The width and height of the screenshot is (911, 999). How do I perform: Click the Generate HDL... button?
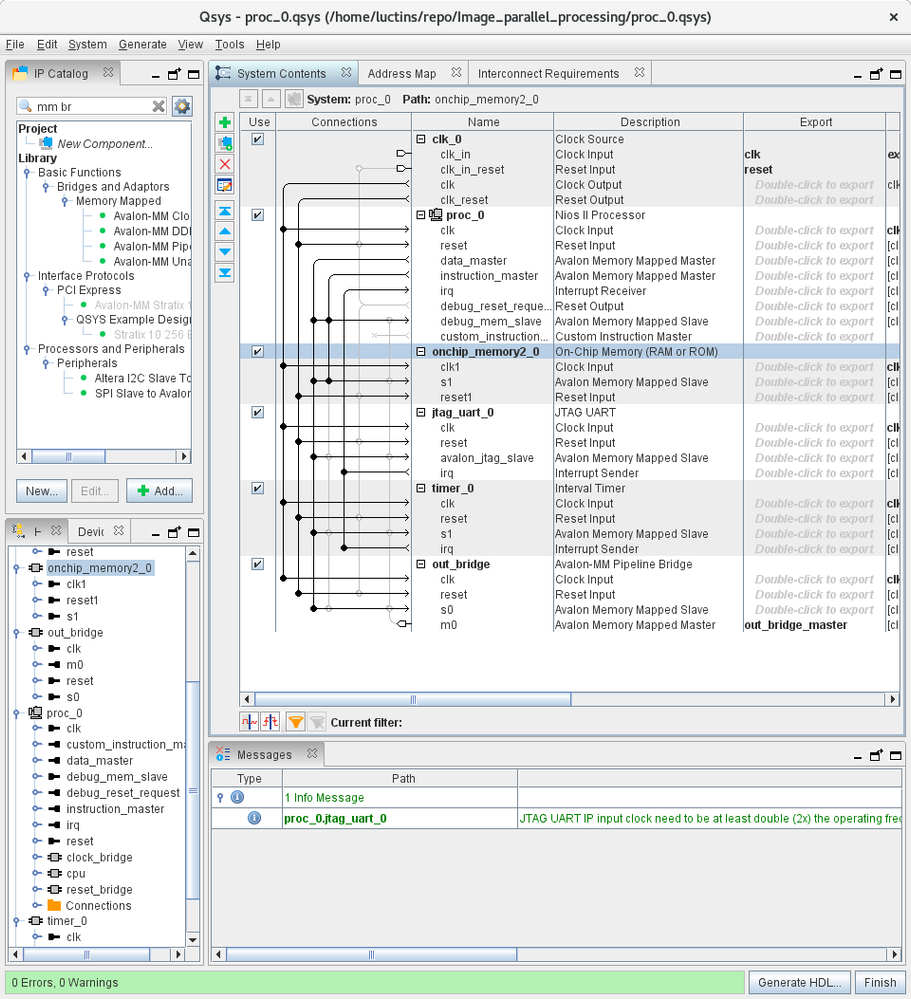click(799, 982)
